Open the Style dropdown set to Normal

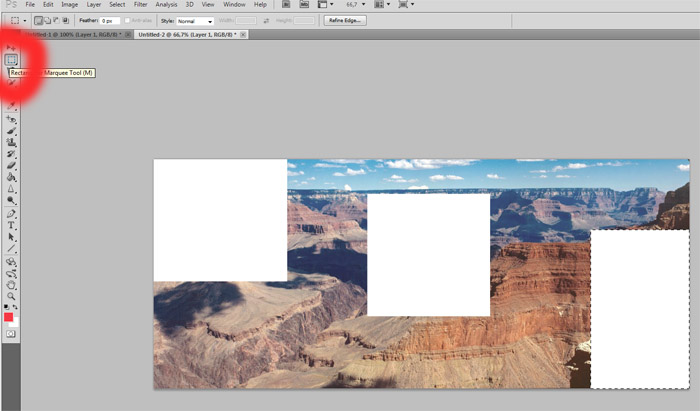(195, 21)
